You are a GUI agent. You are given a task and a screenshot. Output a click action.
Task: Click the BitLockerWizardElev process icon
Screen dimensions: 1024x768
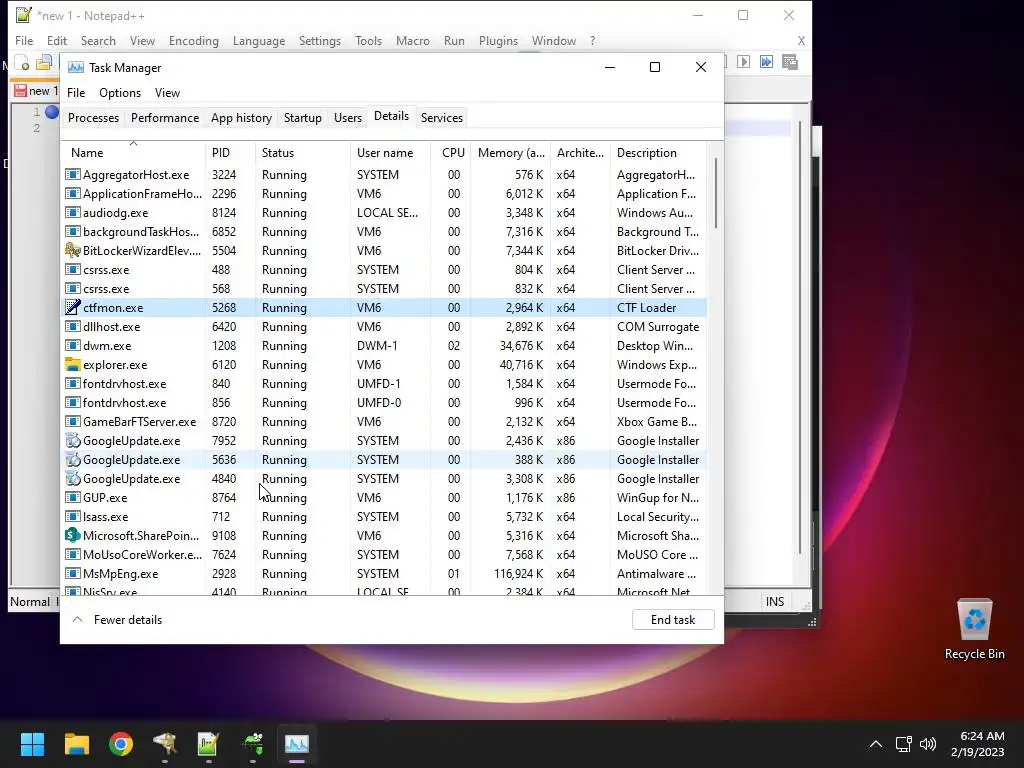click(72, 251)
